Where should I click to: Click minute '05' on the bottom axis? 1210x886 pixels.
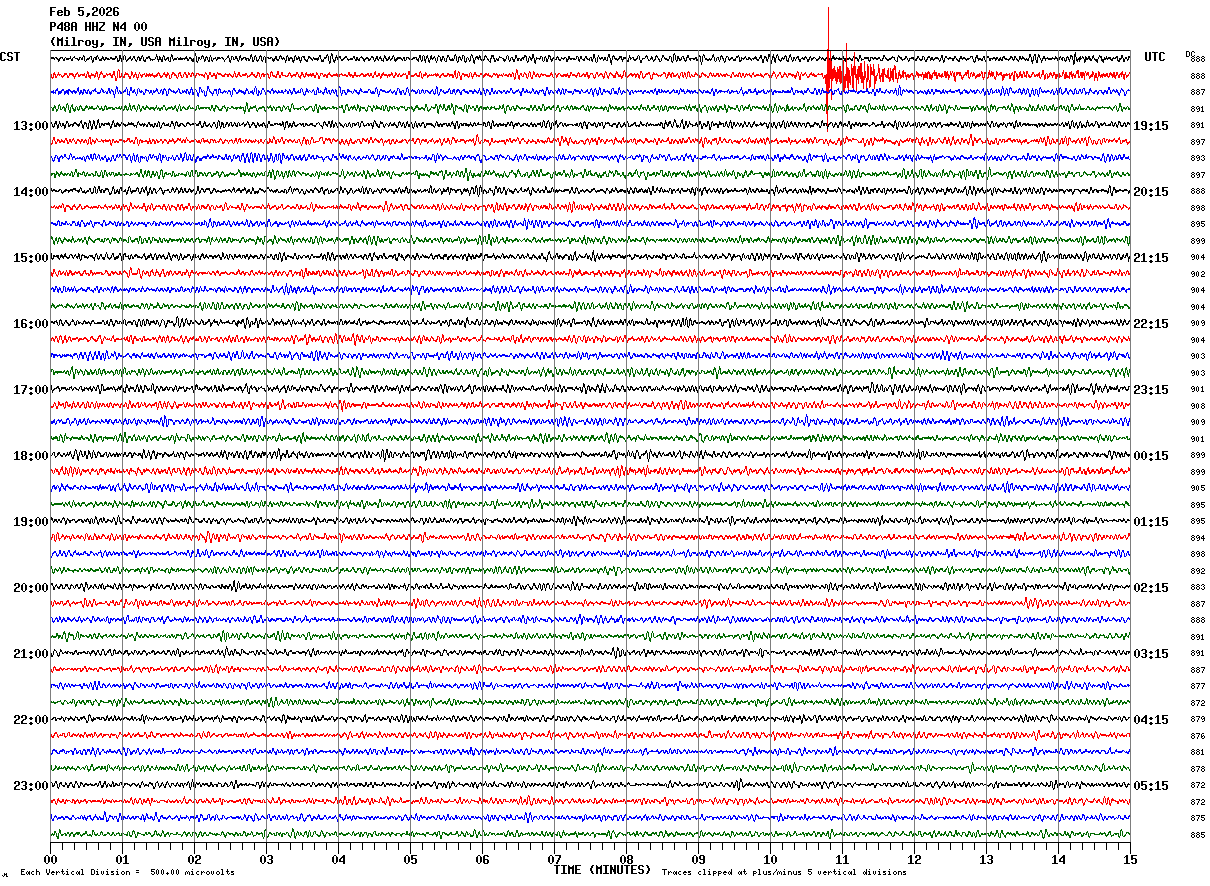coord(410,859)
